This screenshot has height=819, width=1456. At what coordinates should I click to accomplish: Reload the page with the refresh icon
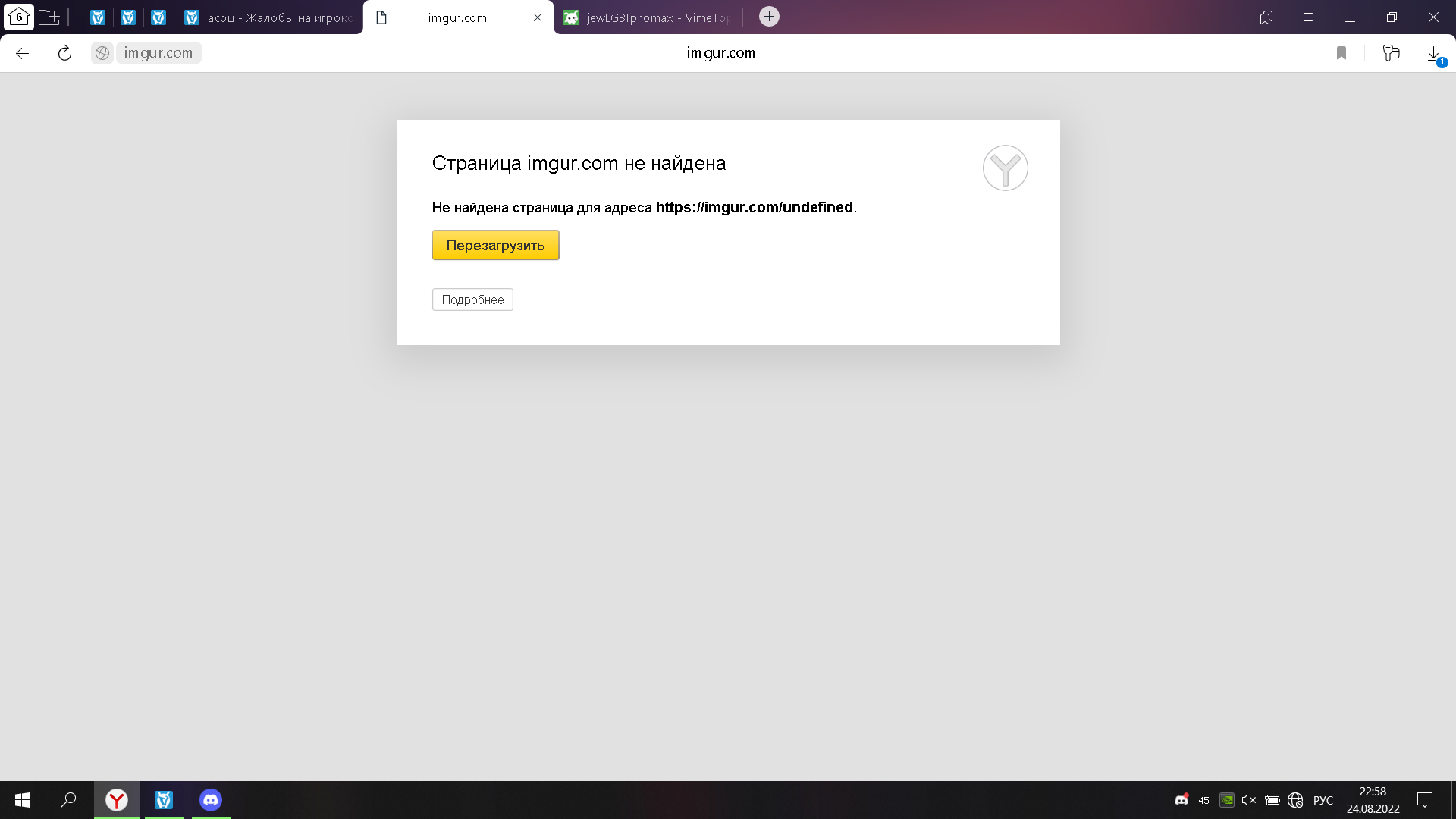pyautogui.click(x=64, y=53)
